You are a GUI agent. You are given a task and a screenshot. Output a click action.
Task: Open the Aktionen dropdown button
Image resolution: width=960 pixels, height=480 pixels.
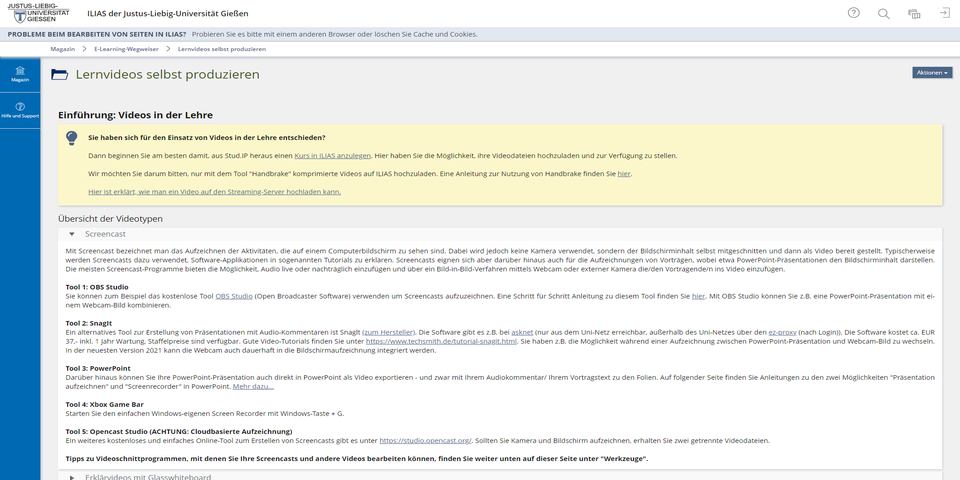(x=932, y=72)
